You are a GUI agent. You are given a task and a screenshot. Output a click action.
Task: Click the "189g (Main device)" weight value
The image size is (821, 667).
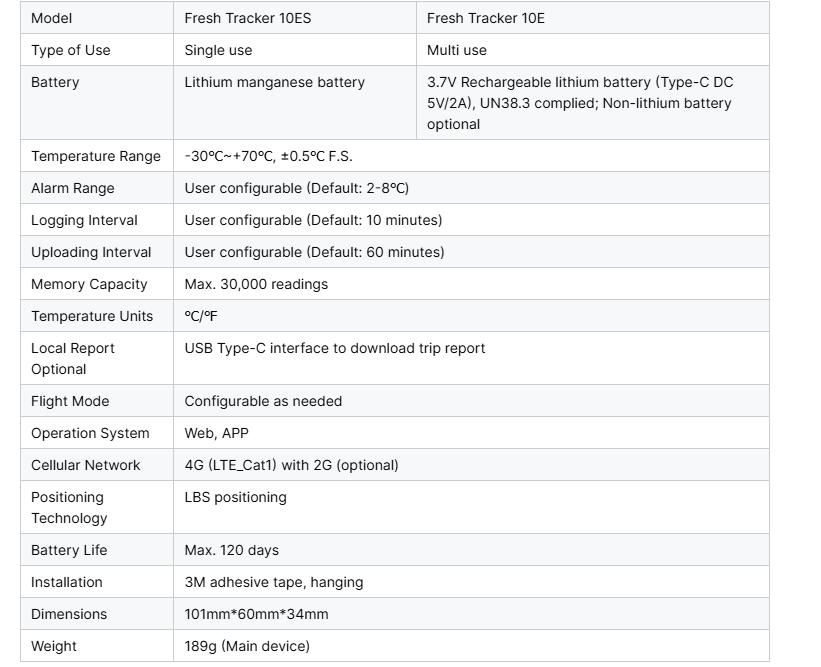pos(247,646)
